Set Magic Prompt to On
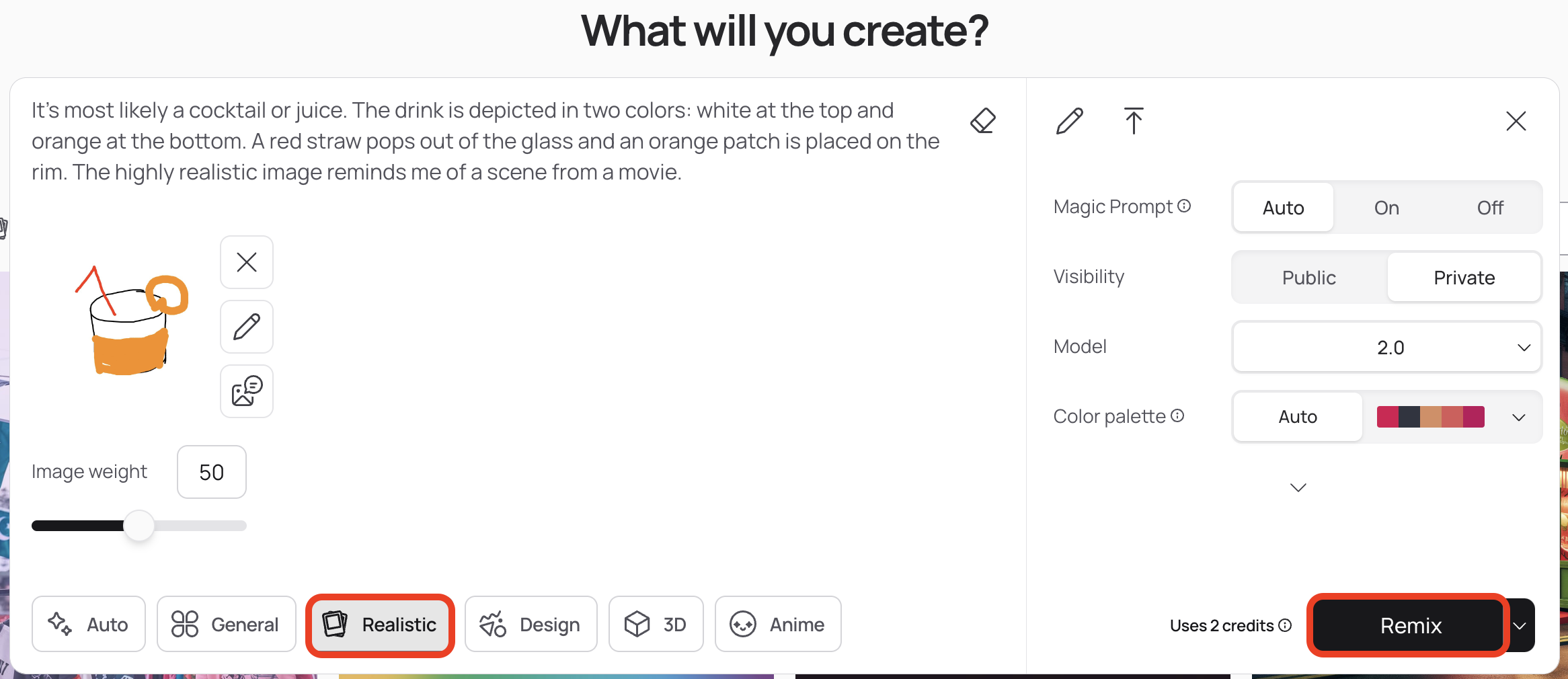Viewport: 1568px width, 679px height. pyautogui.click(x=1386, y=208)
